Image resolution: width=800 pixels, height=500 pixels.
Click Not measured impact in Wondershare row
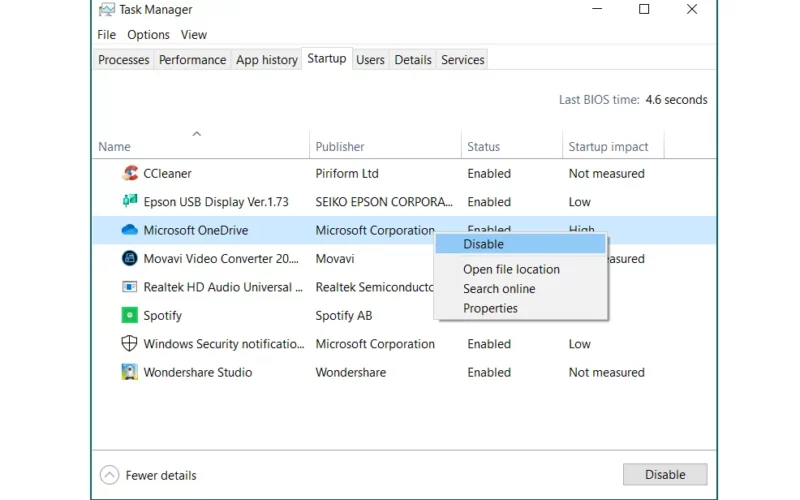coord(607,372)
